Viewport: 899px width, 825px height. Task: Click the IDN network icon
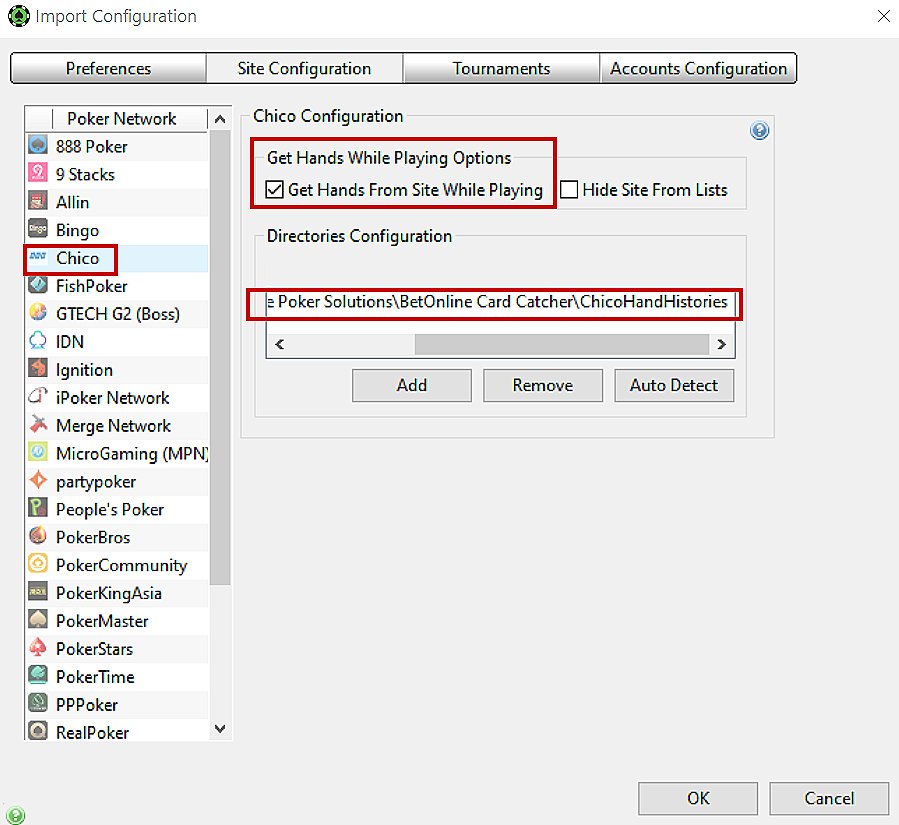point(38,341)
